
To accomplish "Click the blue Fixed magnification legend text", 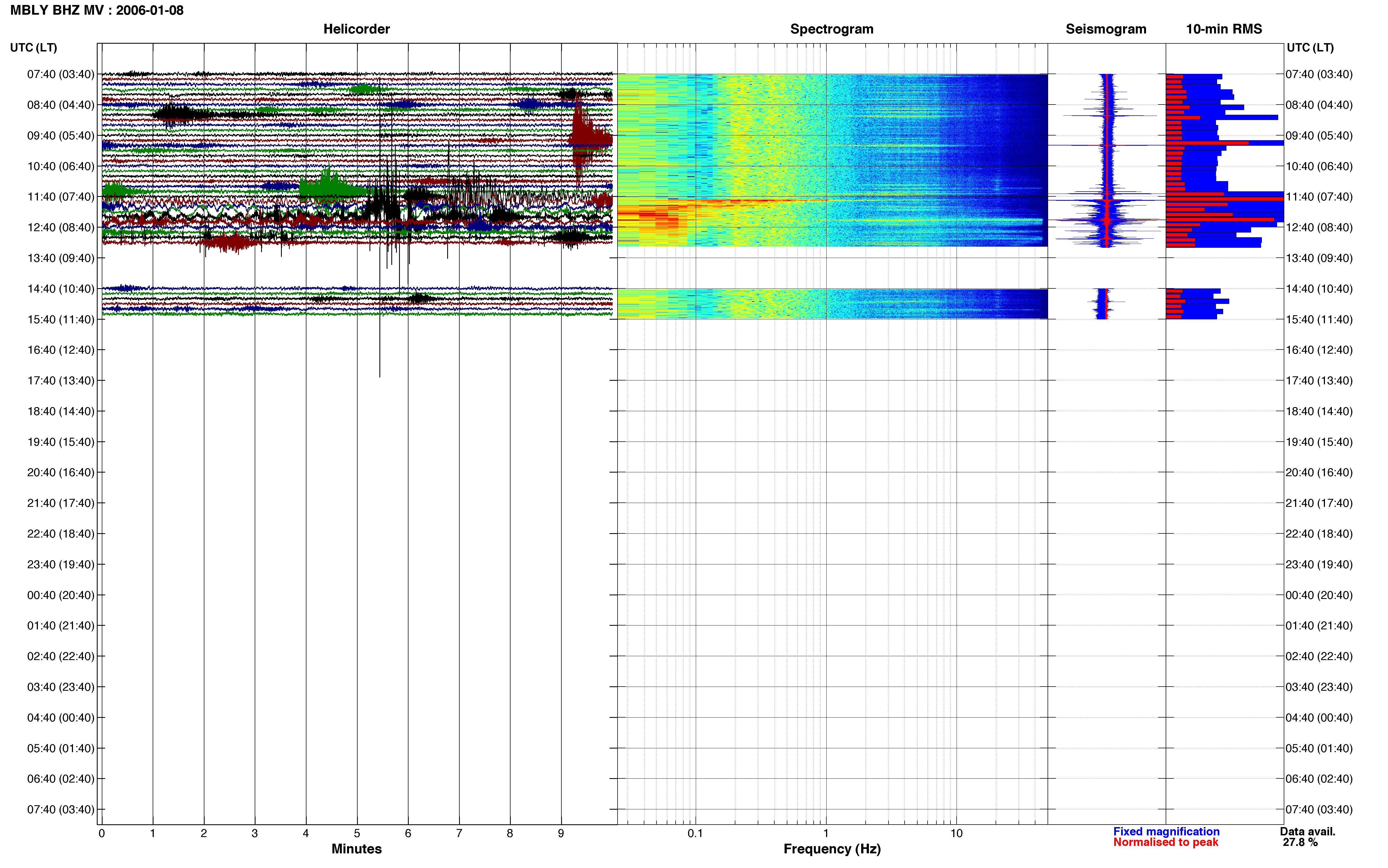I will pos(1166,831).
